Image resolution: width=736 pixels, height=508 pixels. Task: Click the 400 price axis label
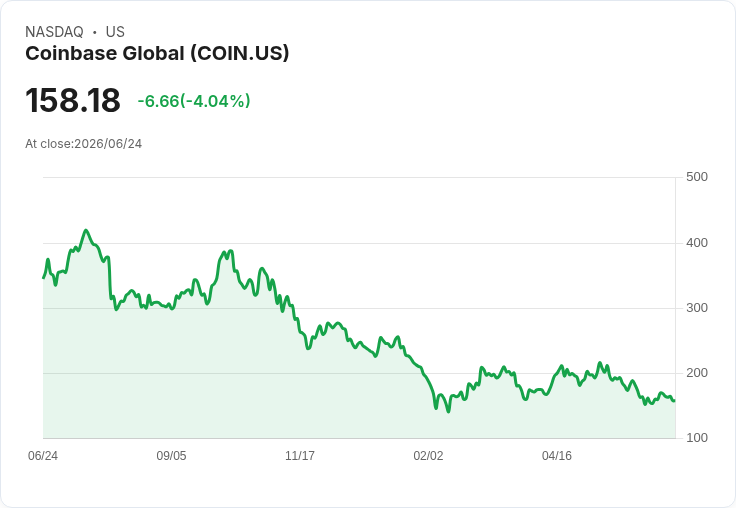click(x=697, y=243)
